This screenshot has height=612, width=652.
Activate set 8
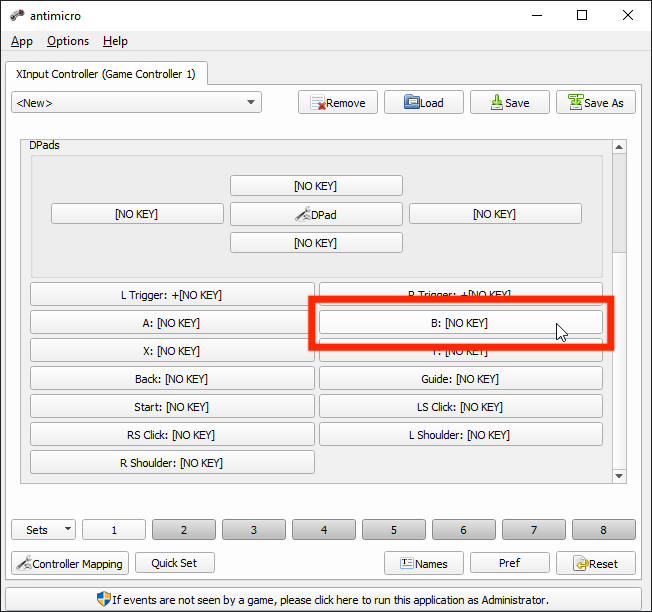[603, 530]
